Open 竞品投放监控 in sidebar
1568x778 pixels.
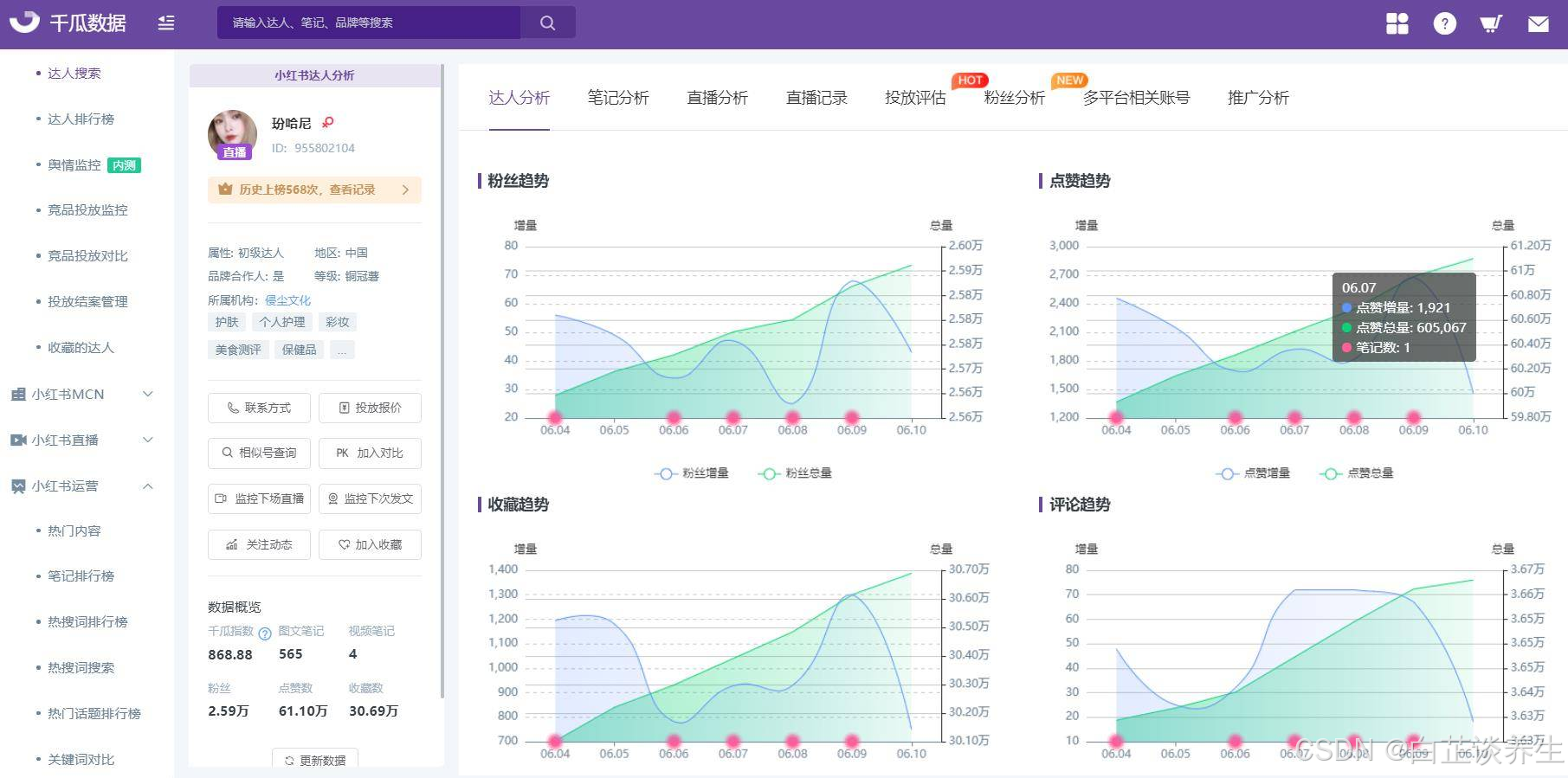tap(87, 210)
